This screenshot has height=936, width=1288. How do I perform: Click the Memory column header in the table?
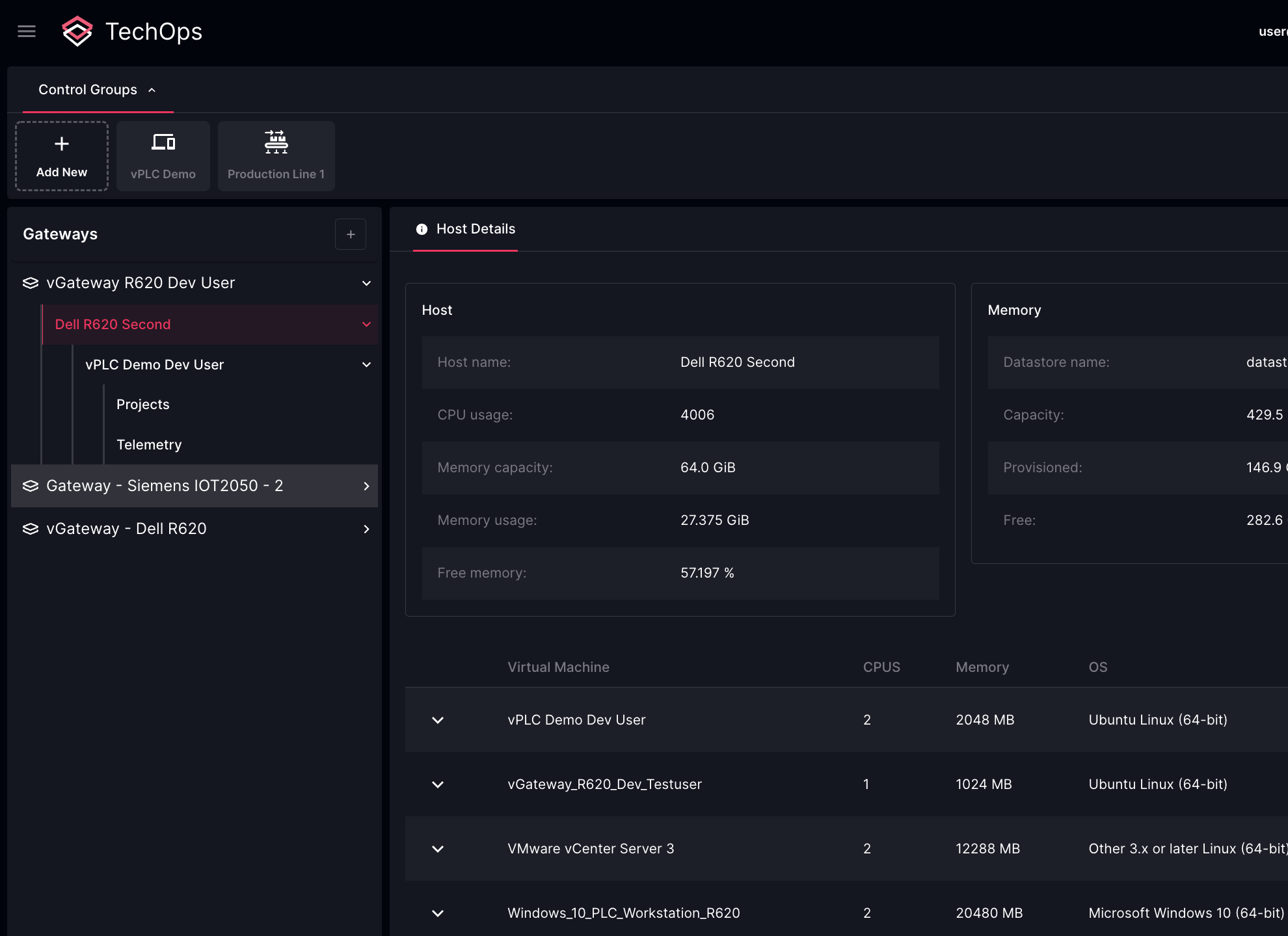pos(982,667)
